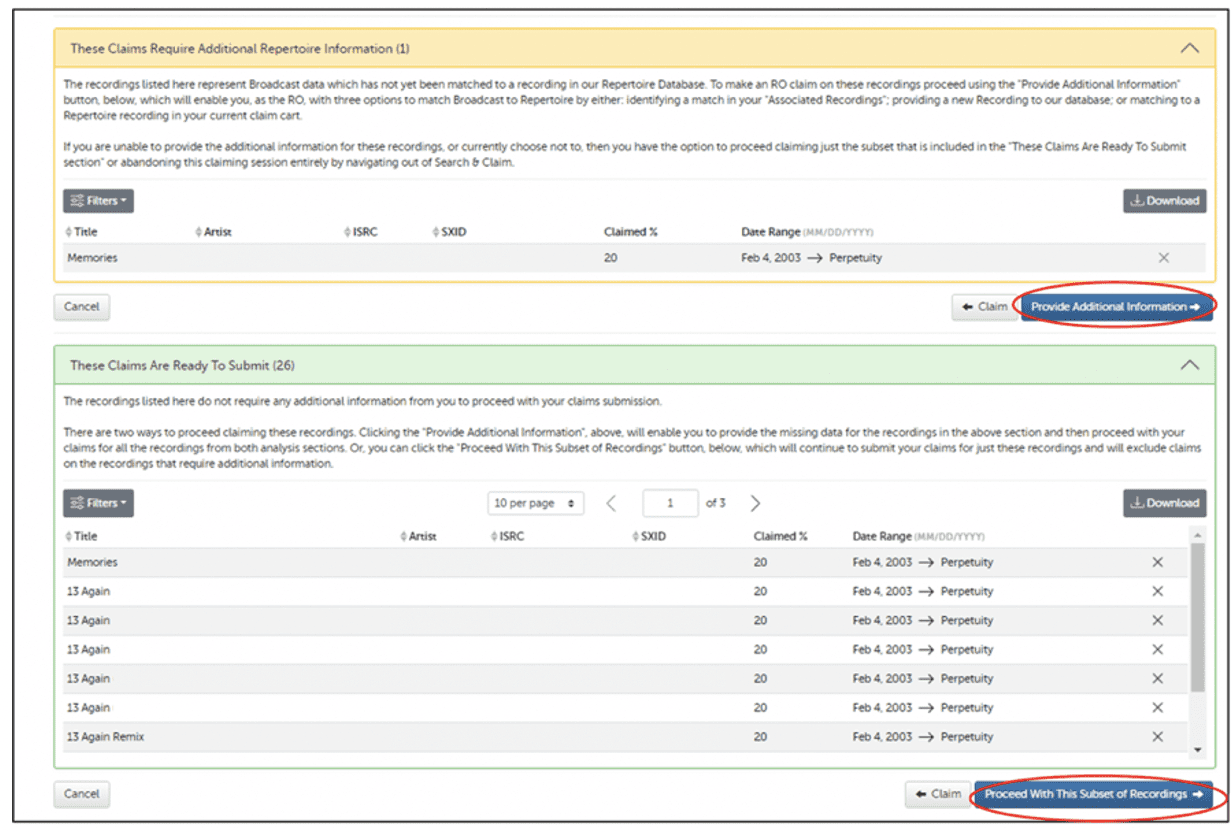
Task: Select the claimed 20 value for 13 Again Remix
Action: click(761, 737)
